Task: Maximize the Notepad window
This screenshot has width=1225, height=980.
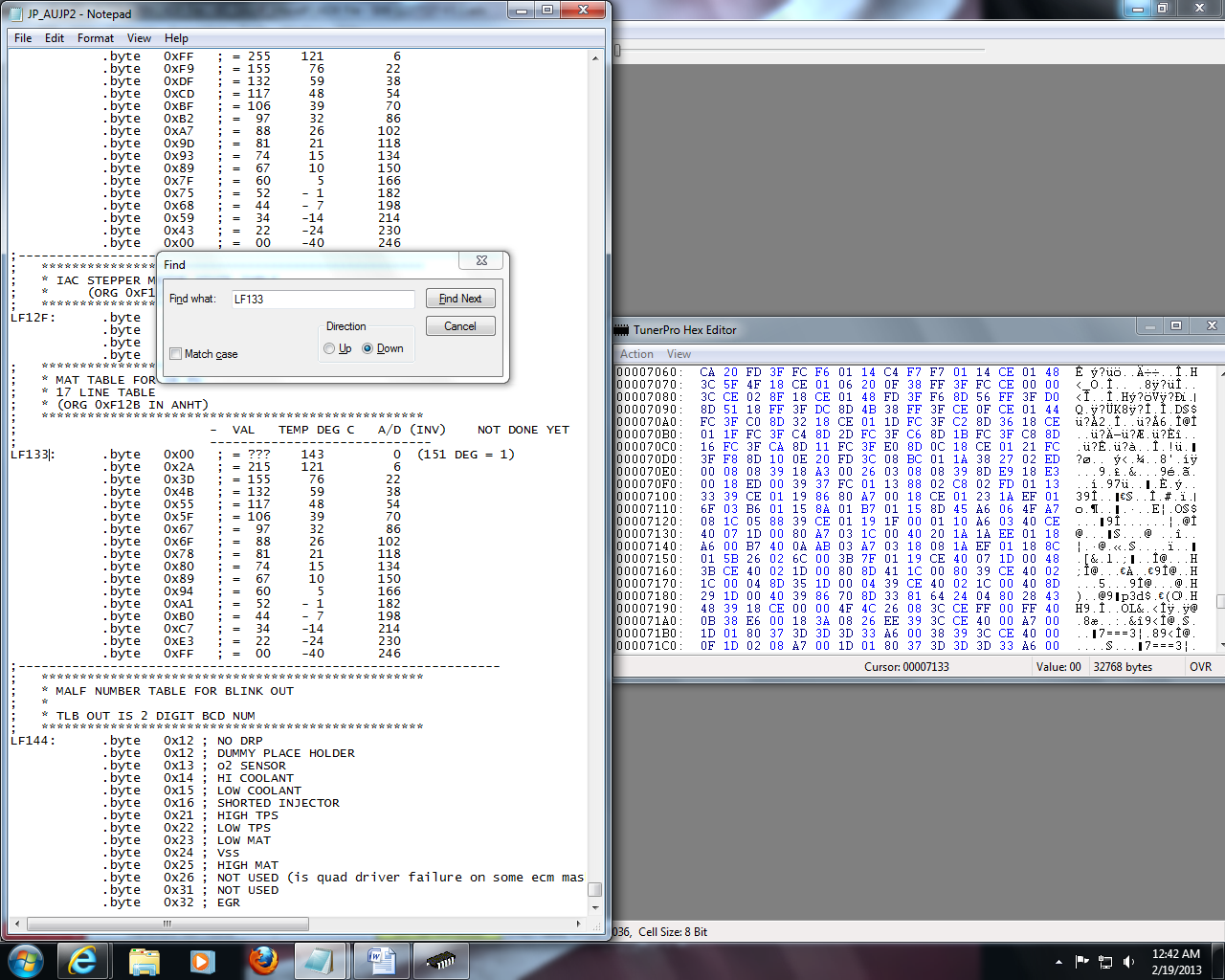Action: click(547, 10)
